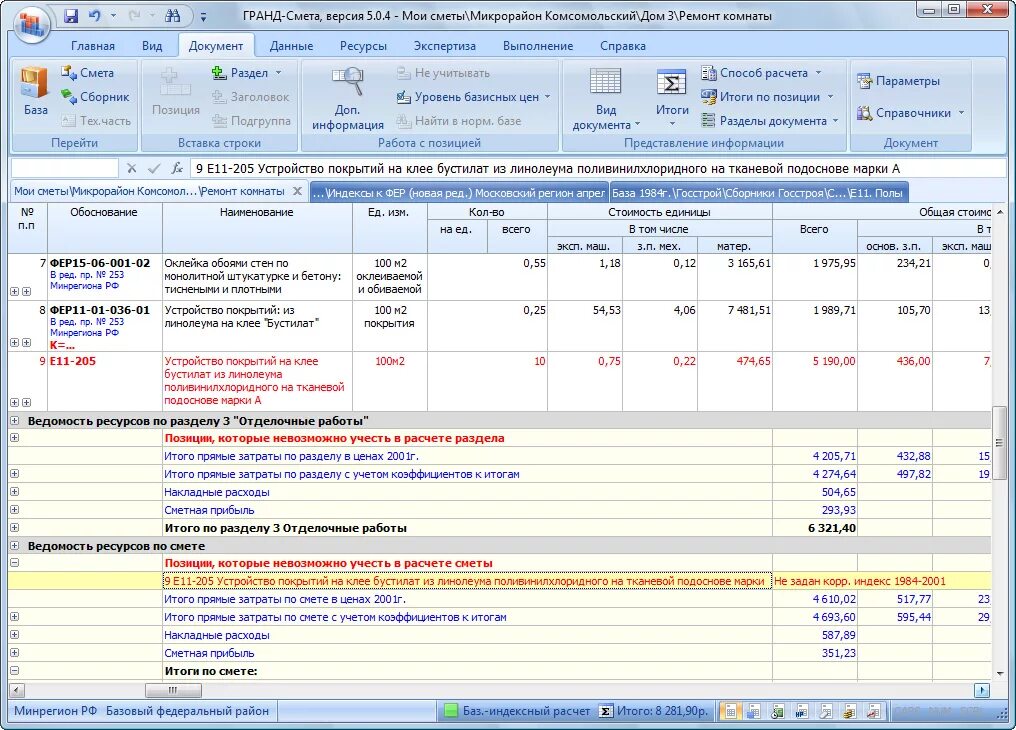Screen dimensions: 1016x730
Task: Click the sigma icon in status bar
Action: tap(605, 711)
